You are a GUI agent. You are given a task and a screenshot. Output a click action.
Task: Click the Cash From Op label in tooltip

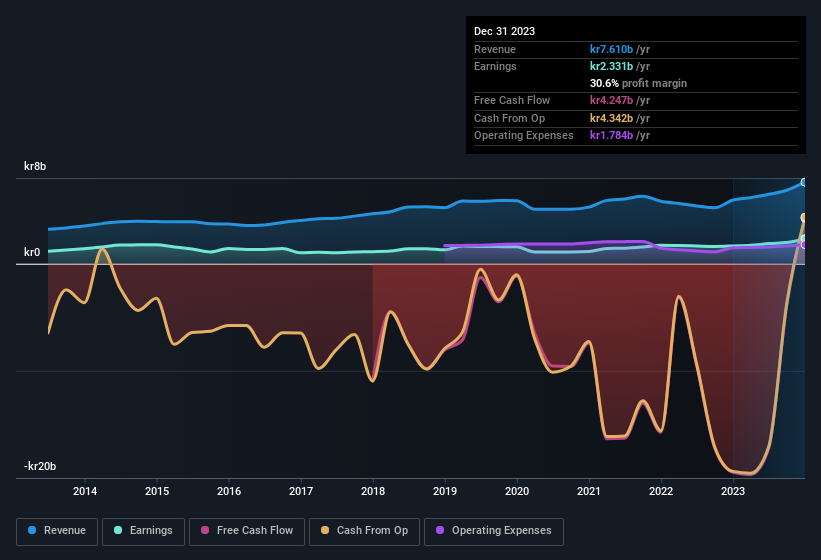click(x=509, y=118)
